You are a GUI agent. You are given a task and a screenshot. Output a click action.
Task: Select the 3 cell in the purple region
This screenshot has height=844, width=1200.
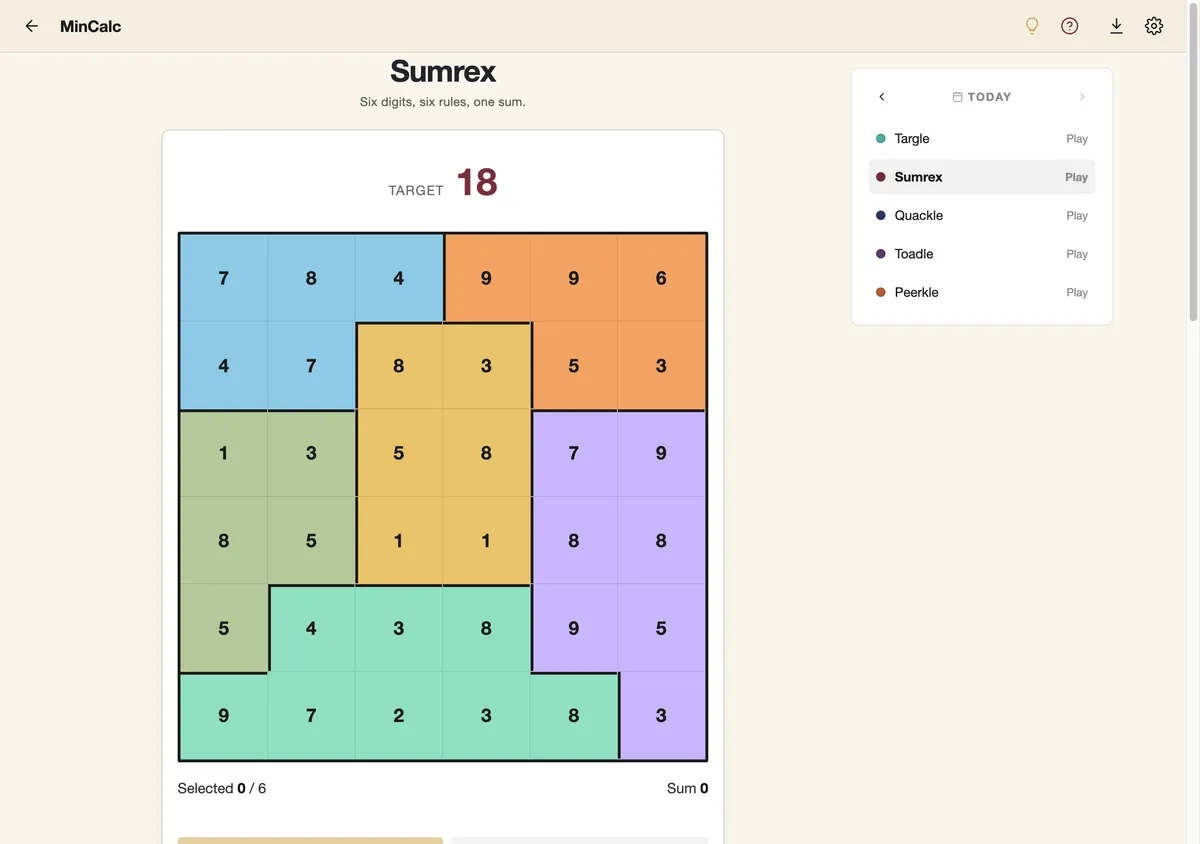tap(661, 716)
